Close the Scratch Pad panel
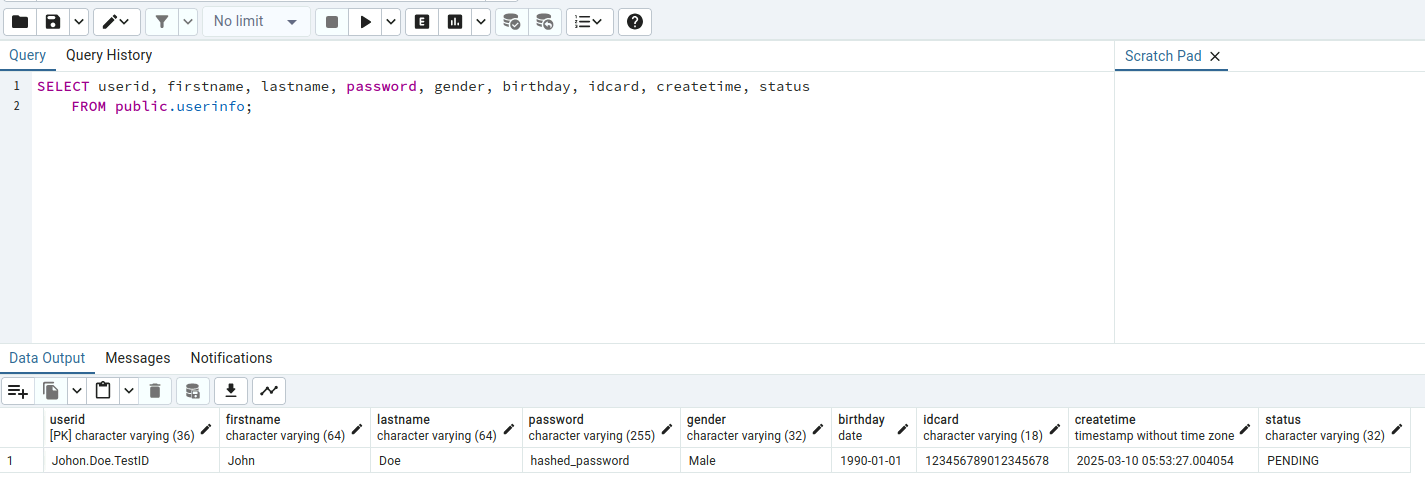The height and width of the screenshot is (481, 1425). click(x=1215, y=57)
